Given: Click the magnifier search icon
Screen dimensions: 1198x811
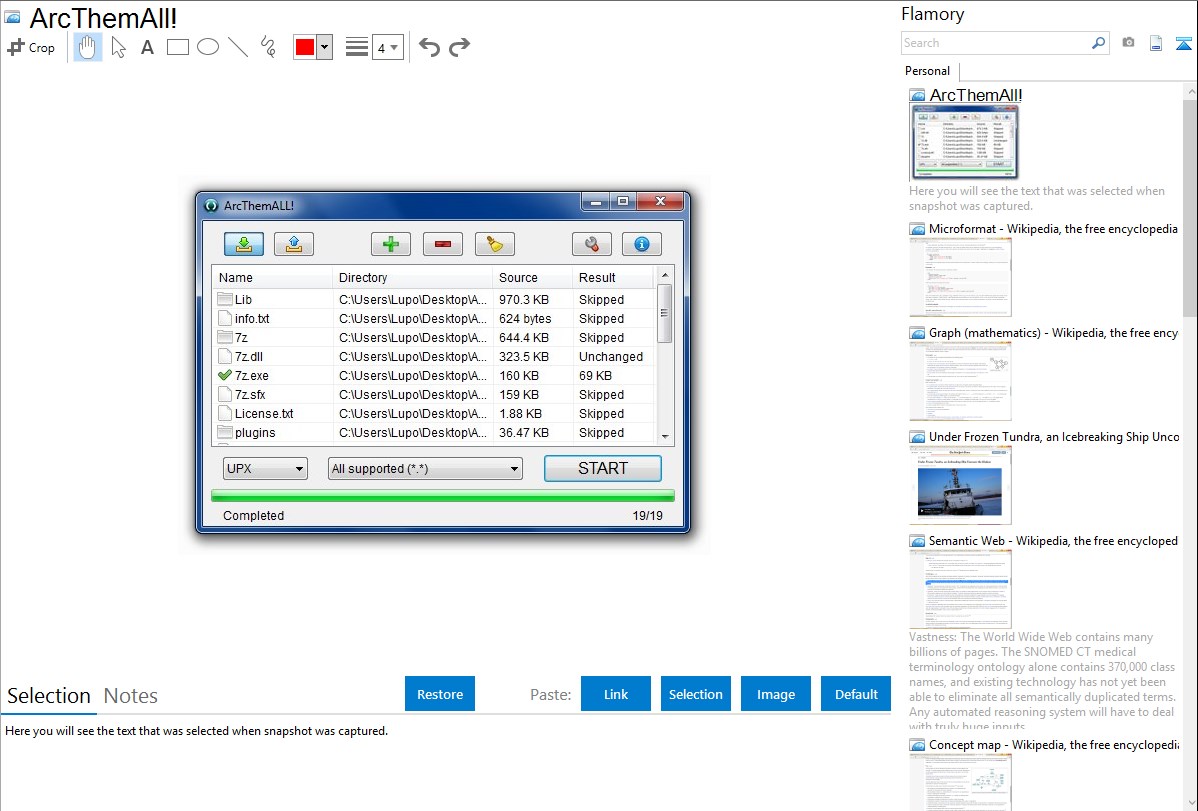Looking at the screenshot, I should pyautogui.click(x=1099, y=43).
